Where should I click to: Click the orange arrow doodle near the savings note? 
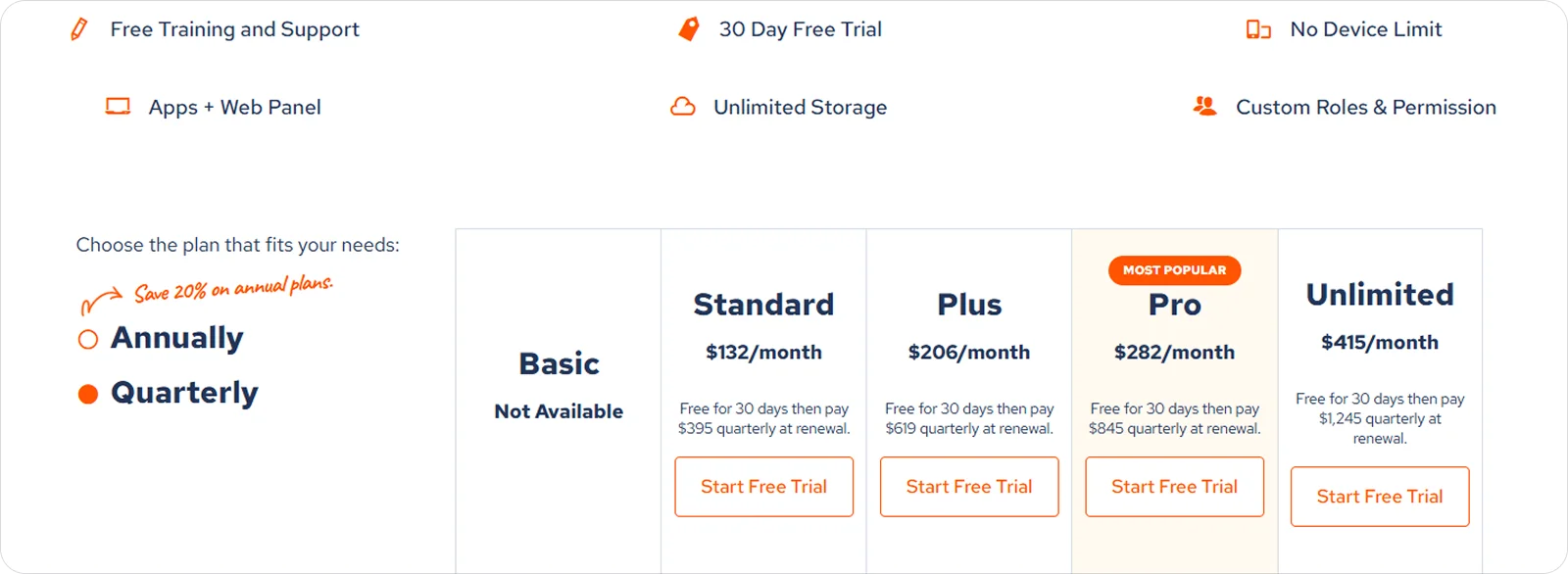click(x=104, y=297)
